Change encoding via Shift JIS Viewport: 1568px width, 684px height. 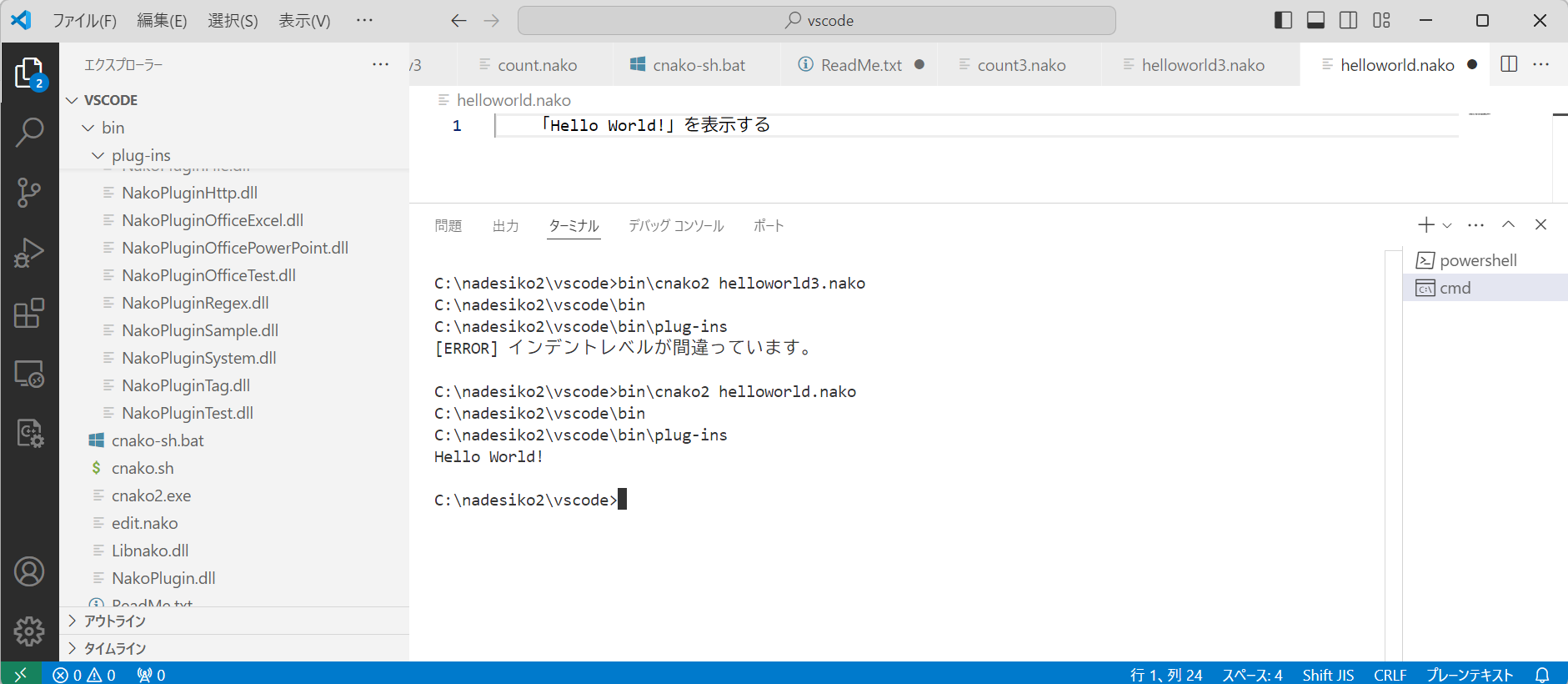point(1328,674)
